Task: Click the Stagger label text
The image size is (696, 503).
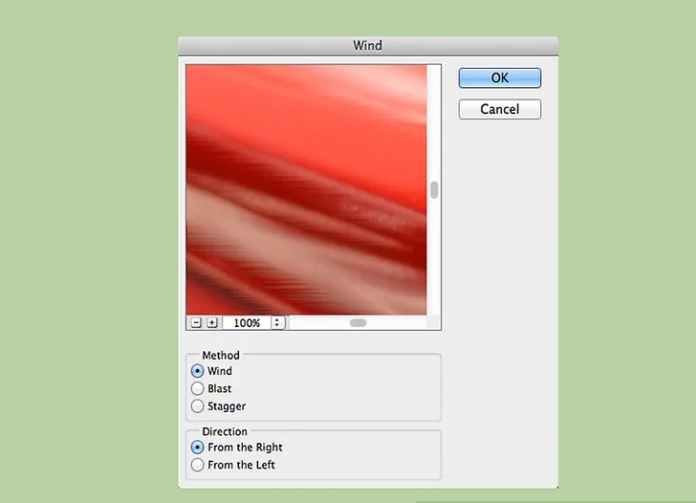Action: [x=226, y=406]
